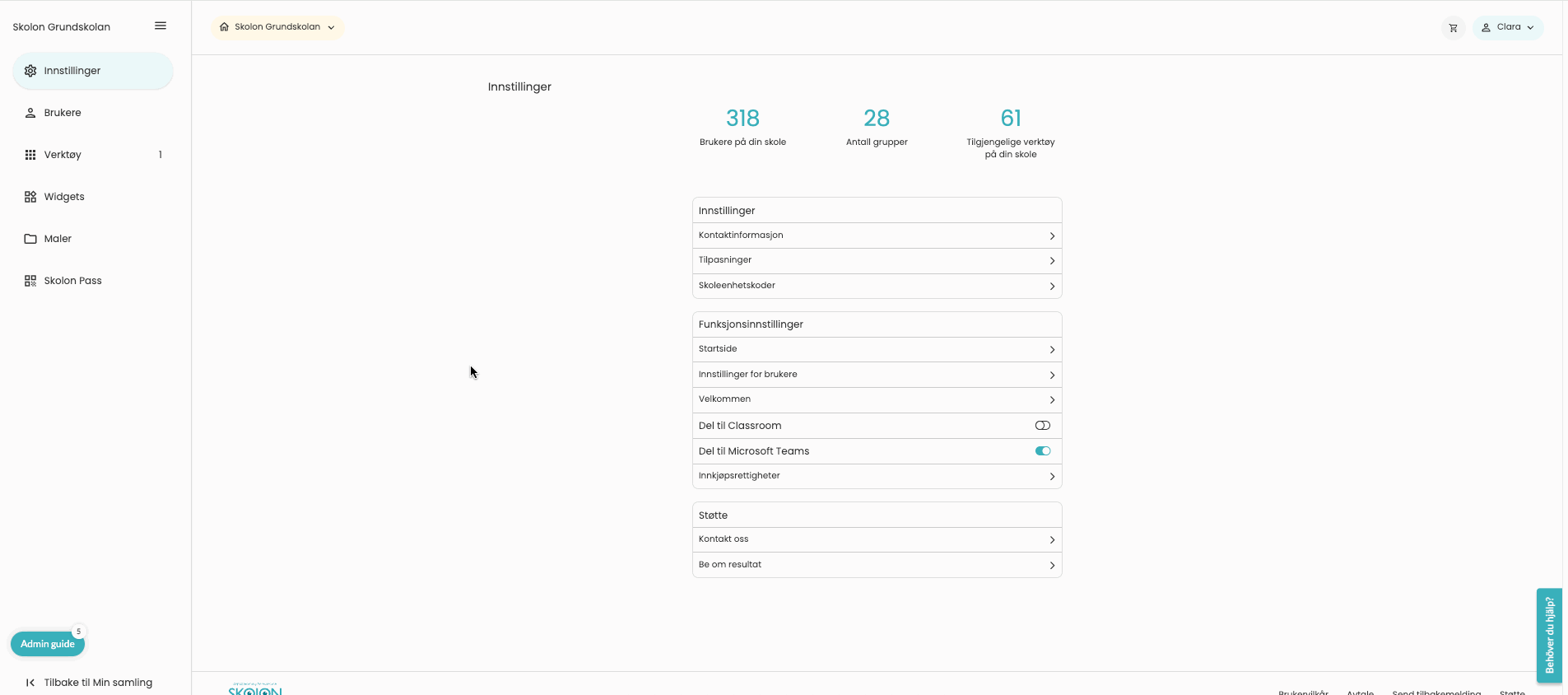Click the Maler folder icon

point(30,239)
